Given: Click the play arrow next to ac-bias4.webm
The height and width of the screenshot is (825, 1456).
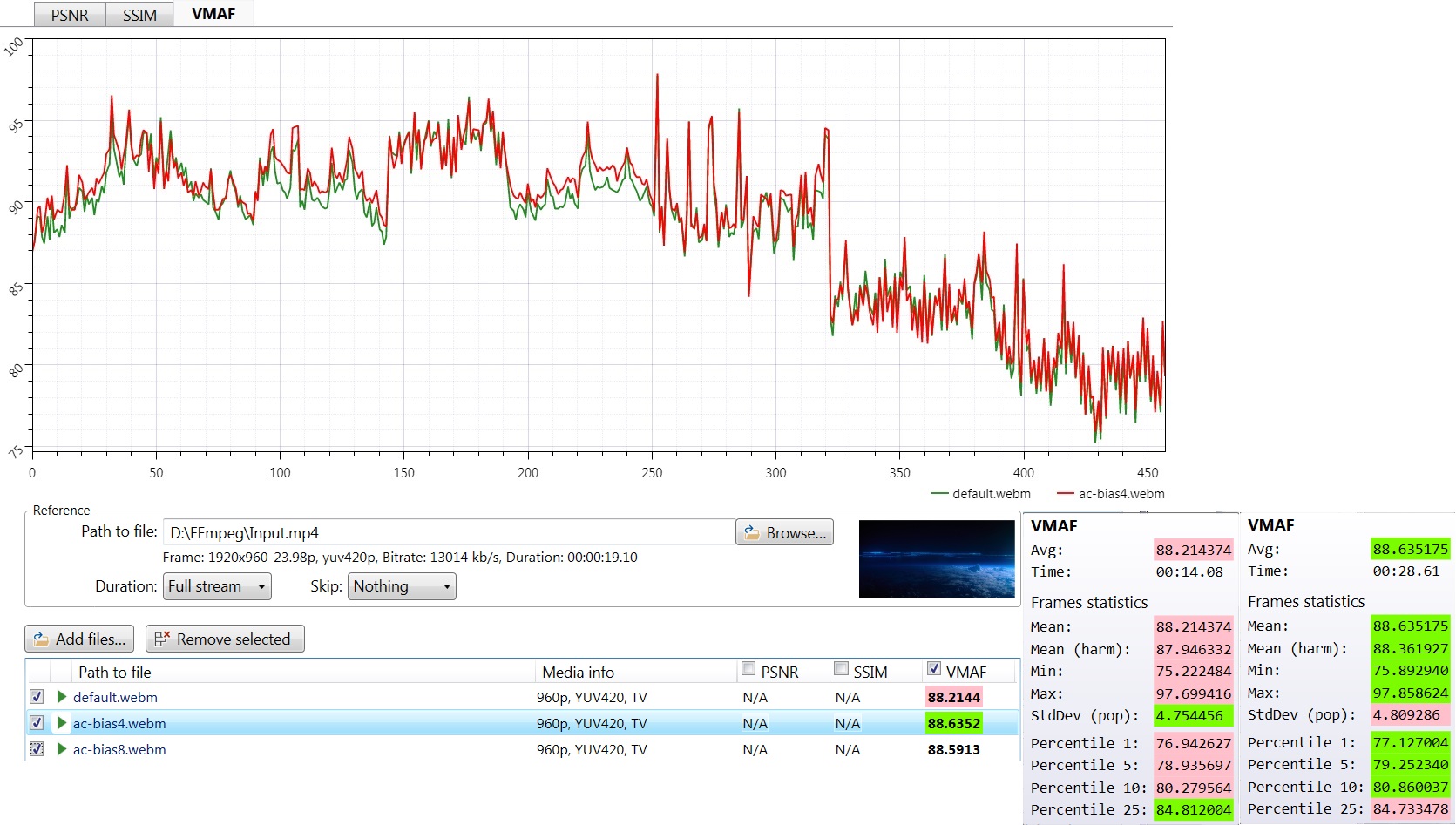Looking at the screenshot, I should (62, 723).
